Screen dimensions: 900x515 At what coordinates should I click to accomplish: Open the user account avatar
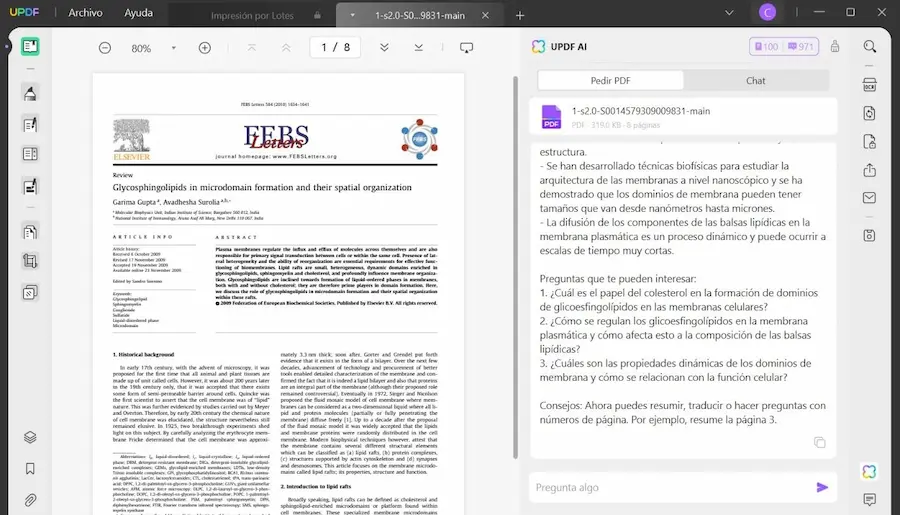767,12
